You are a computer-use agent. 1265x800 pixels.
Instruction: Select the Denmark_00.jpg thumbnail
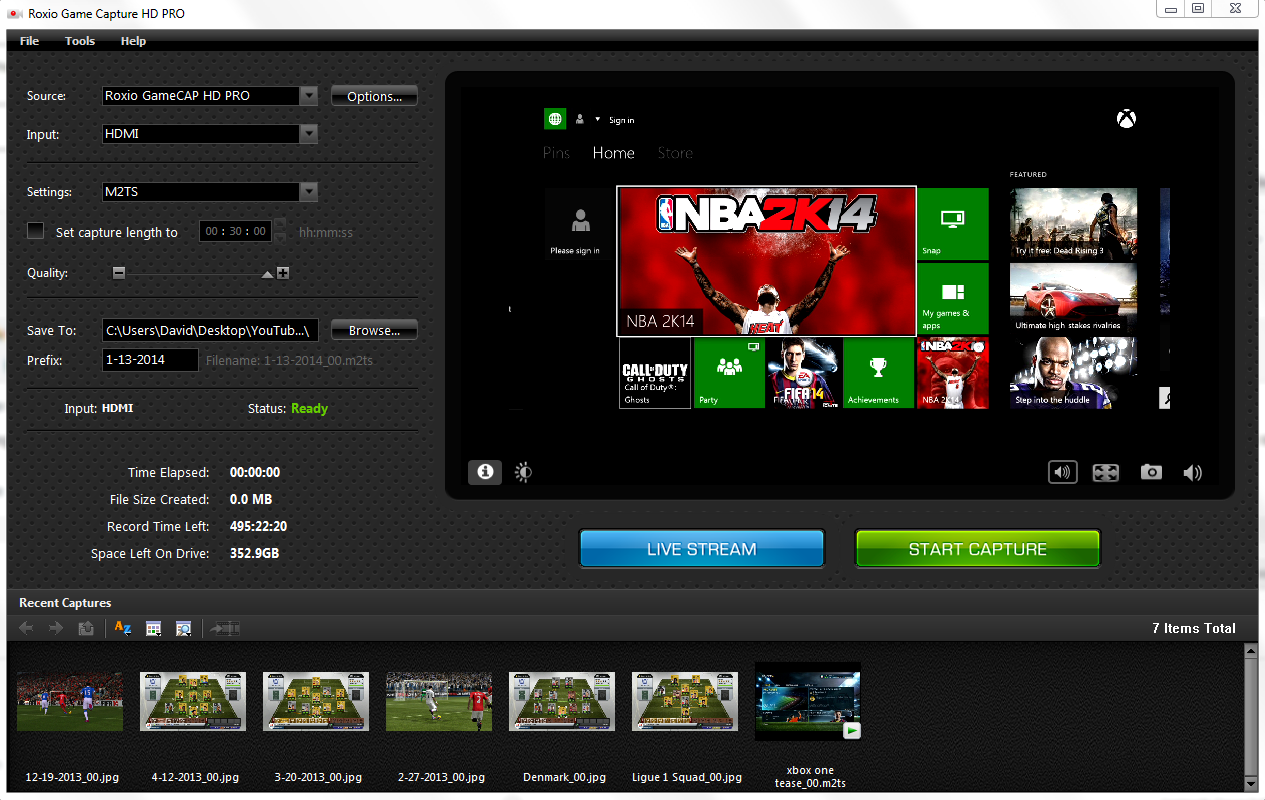click(x=562, y=701)
